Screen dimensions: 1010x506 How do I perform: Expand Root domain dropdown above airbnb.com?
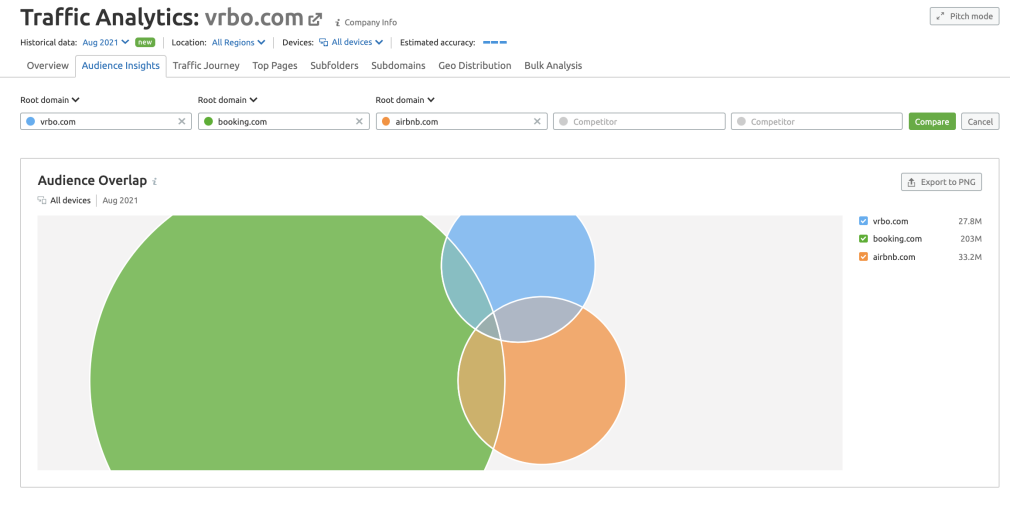[405, 100]
